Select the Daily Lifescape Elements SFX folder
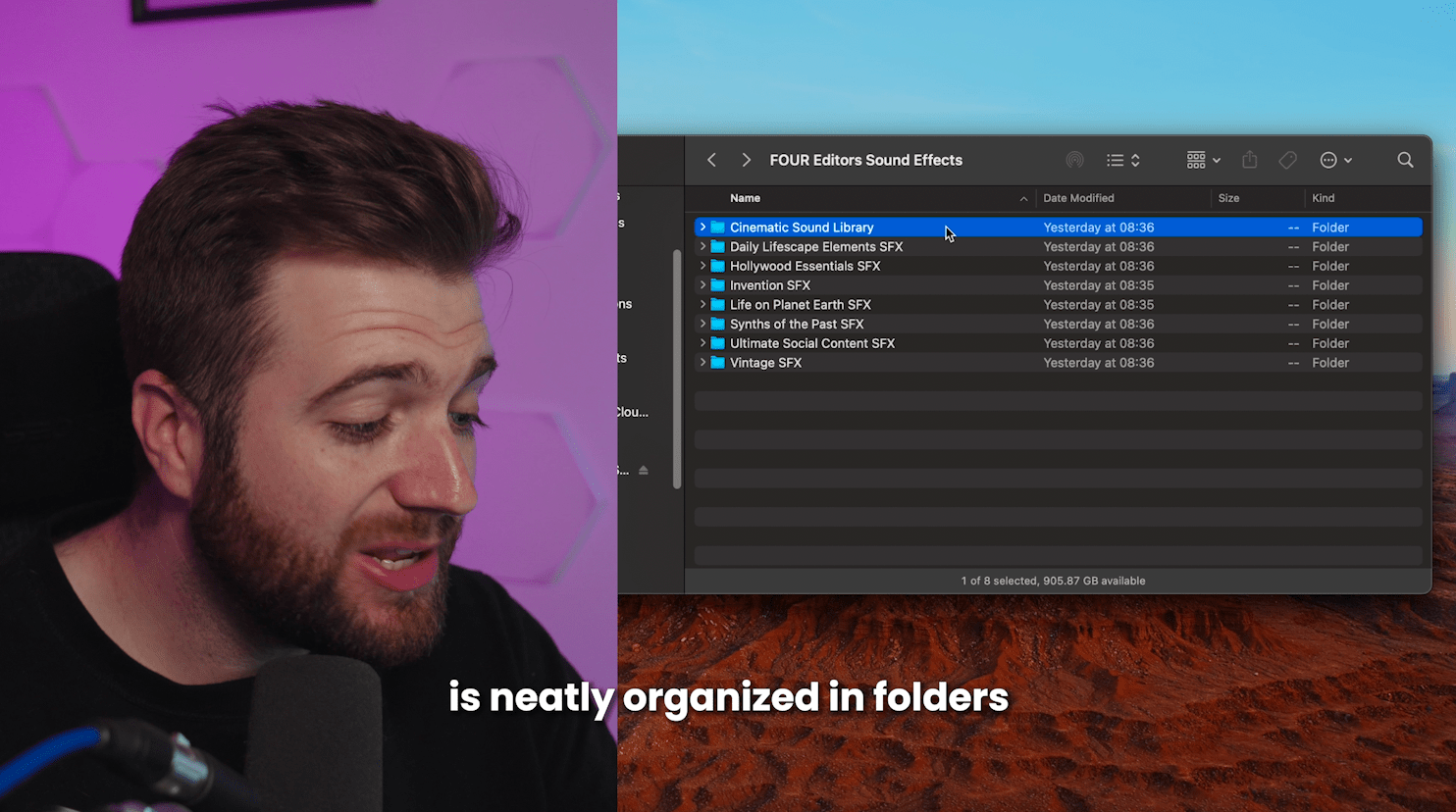Image resolution: width=1456 pixels, height=812 pixels. coord(815,247)
